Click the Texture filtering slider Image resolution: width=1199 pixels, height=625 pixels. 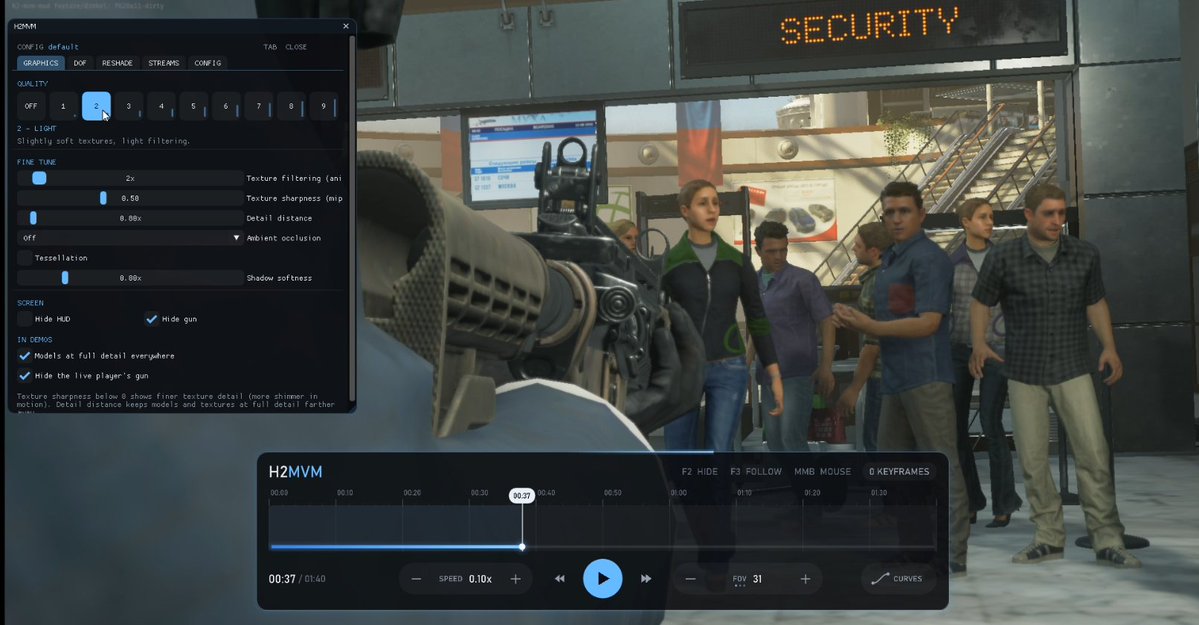coord(130,178)
